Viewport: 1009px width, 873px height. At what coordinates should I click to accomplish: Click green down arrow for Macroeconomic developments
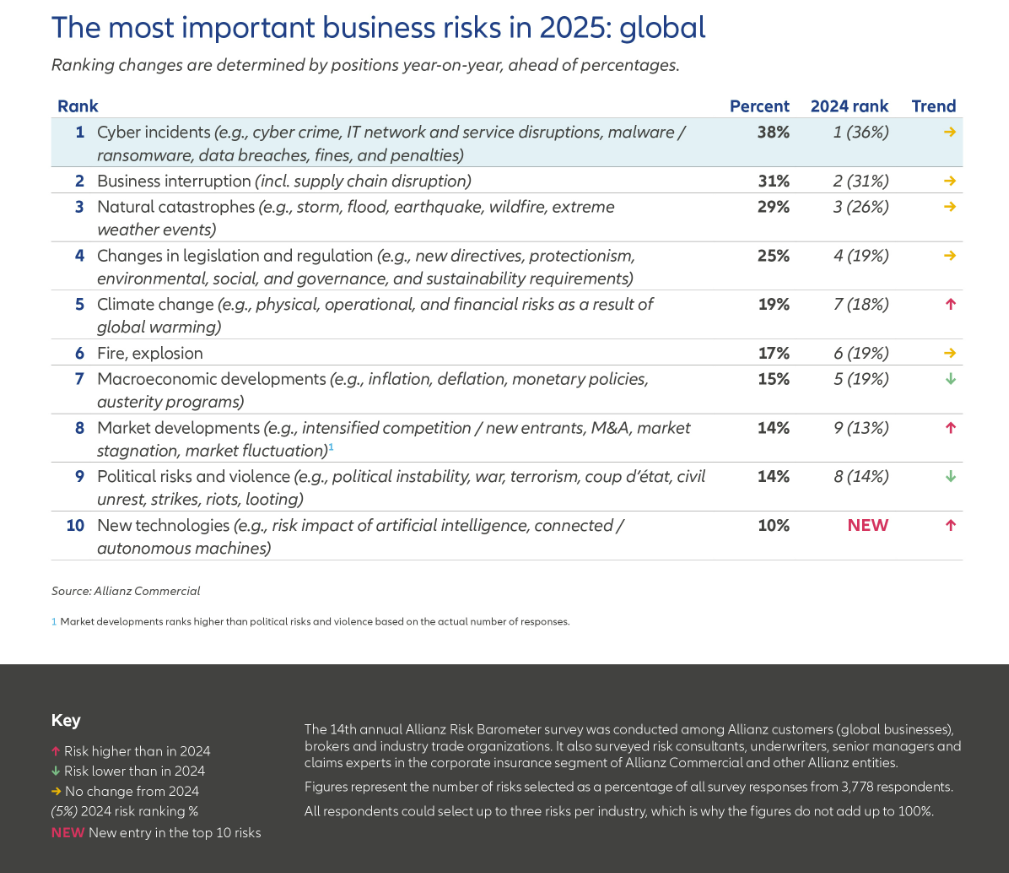coord(950,379)
